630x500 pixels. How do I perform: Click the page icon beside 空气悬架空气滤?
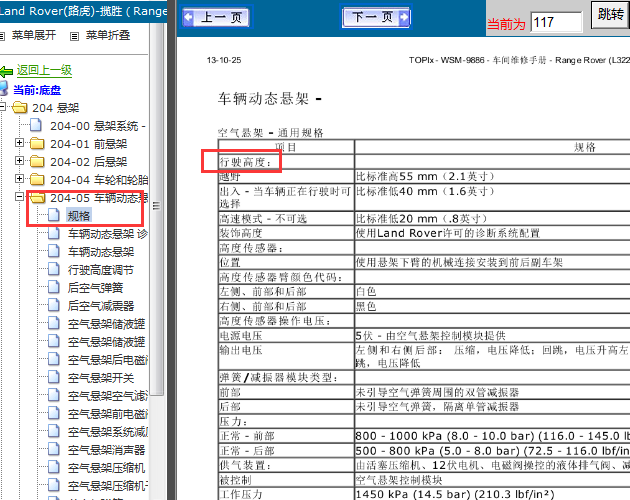53,395
